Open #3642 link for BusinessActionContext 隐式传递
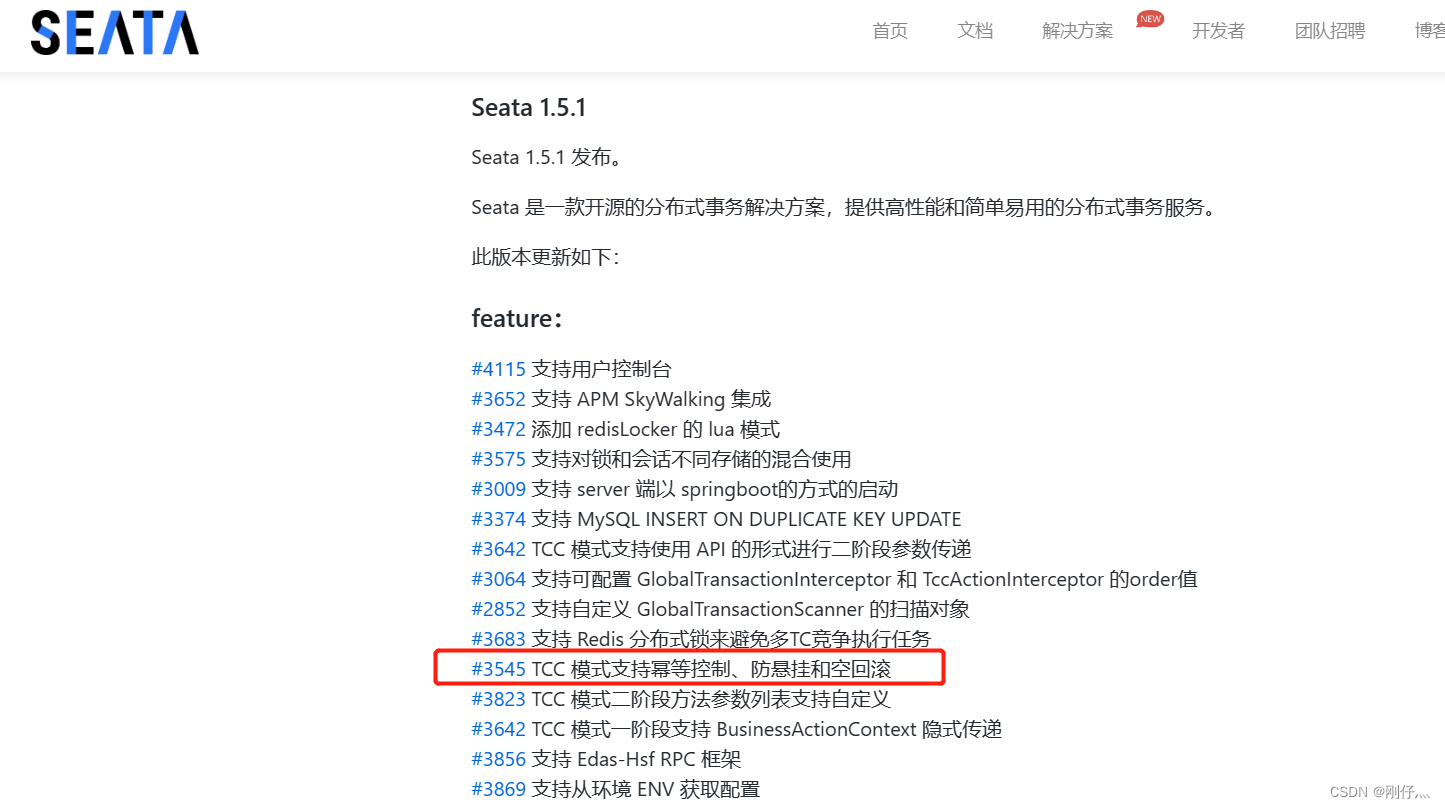 [498, 729]
